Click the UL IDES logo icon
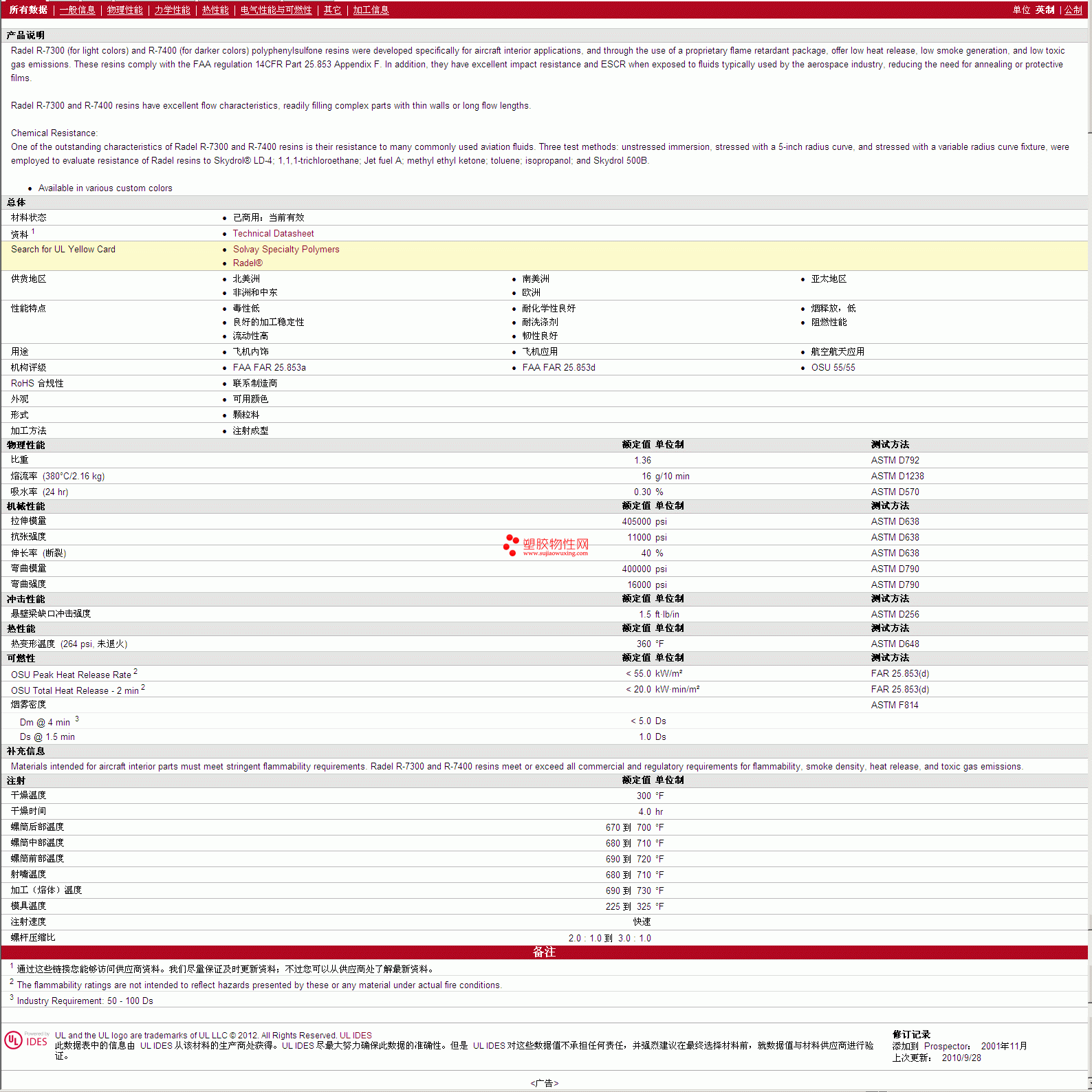Image resolution: width=1092 pixels, height=1092 pixels. pos(26,1040)
